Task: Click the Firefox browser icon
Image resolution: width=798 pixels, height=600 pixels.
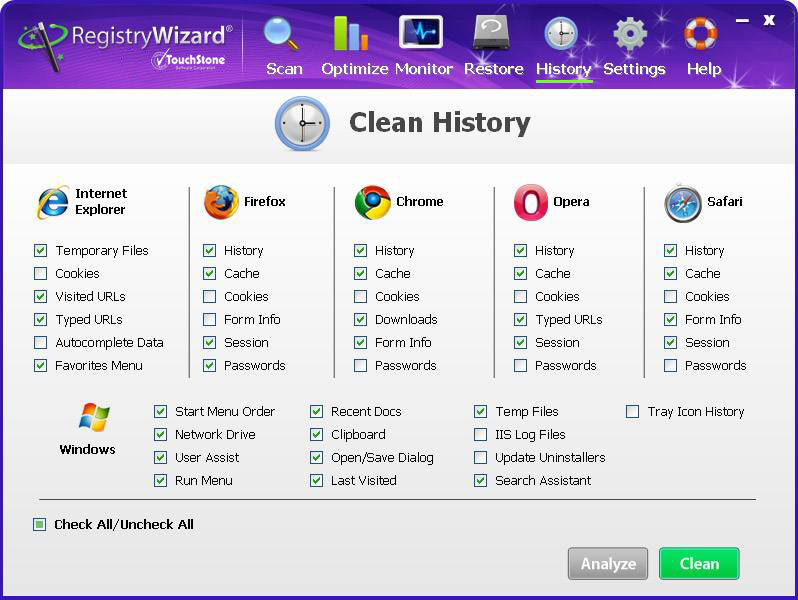Action: (221, 202)
